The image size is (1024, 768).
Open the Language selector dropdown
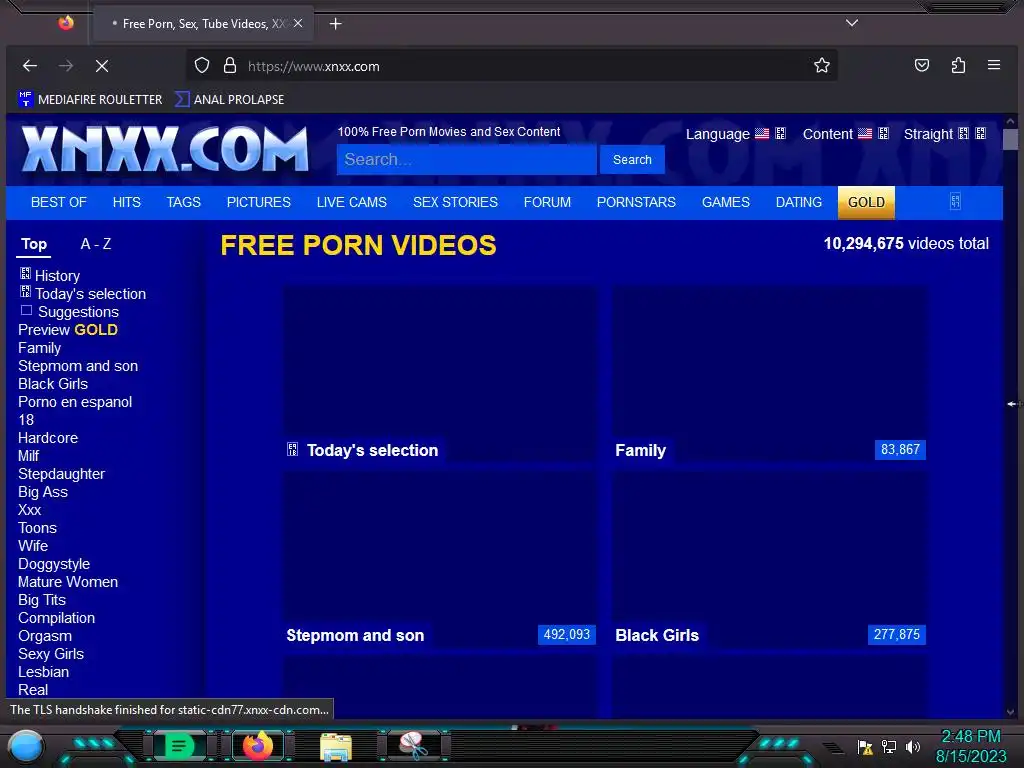(x=736, y=134)
